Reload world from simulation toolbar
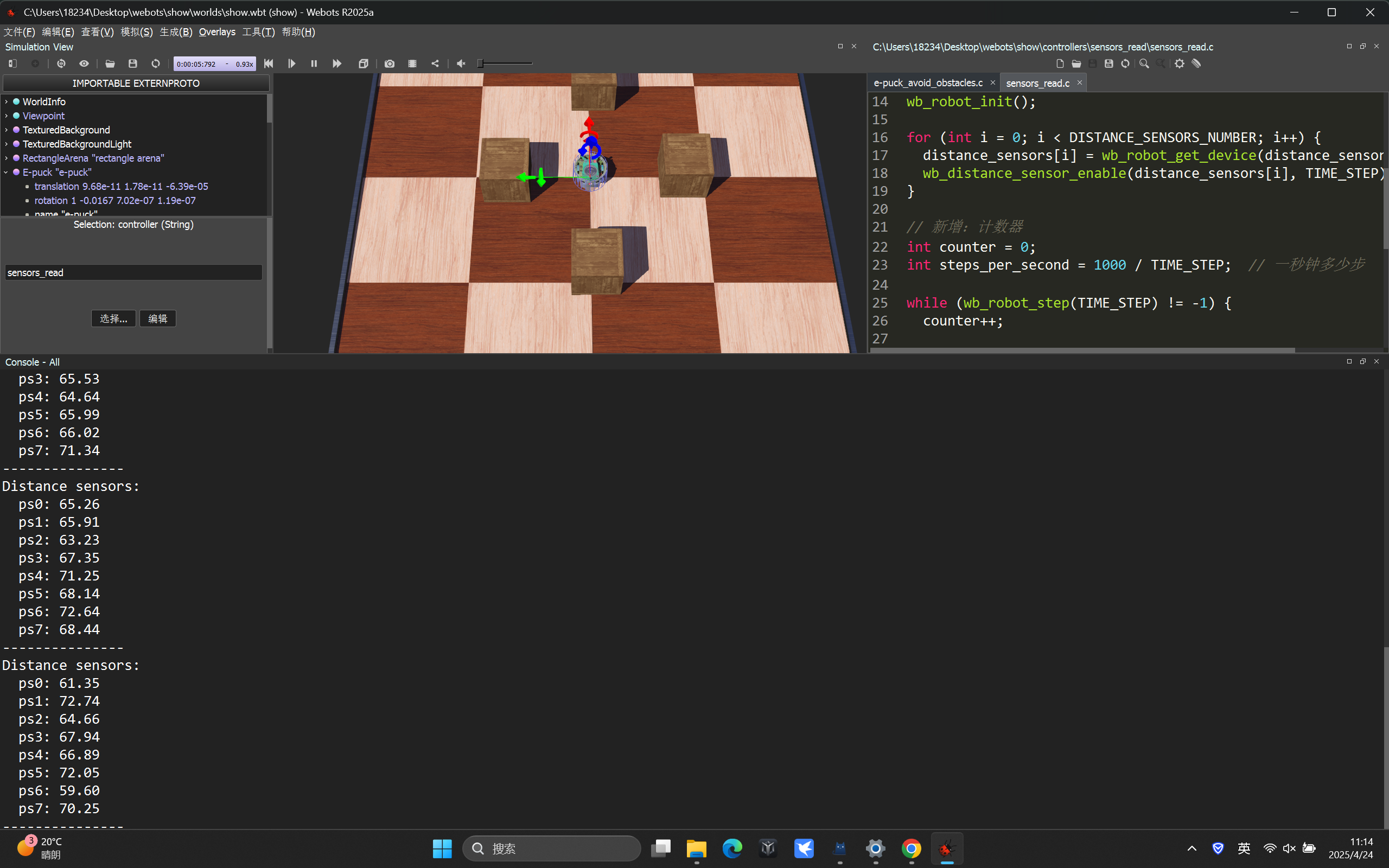This screenshot has width=1389, height=868. point(156,63)
